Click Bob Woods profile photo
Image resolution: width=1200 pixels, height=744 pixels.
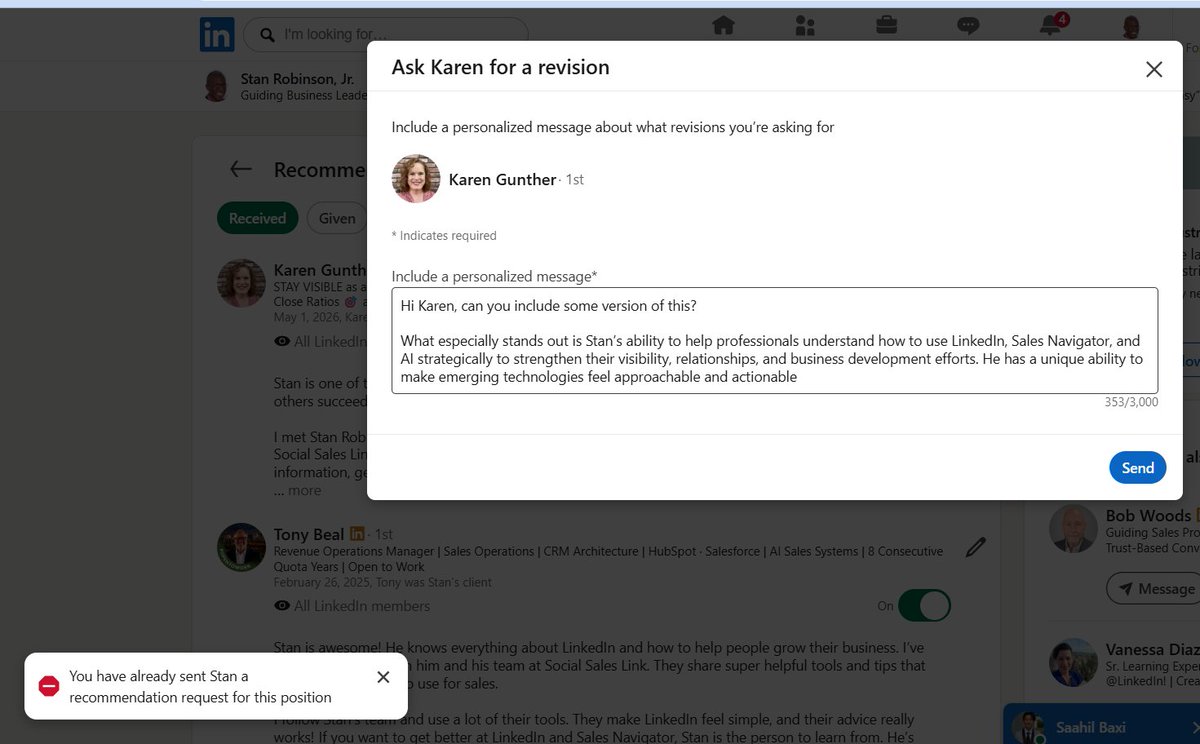click(x=1073, y=529)
